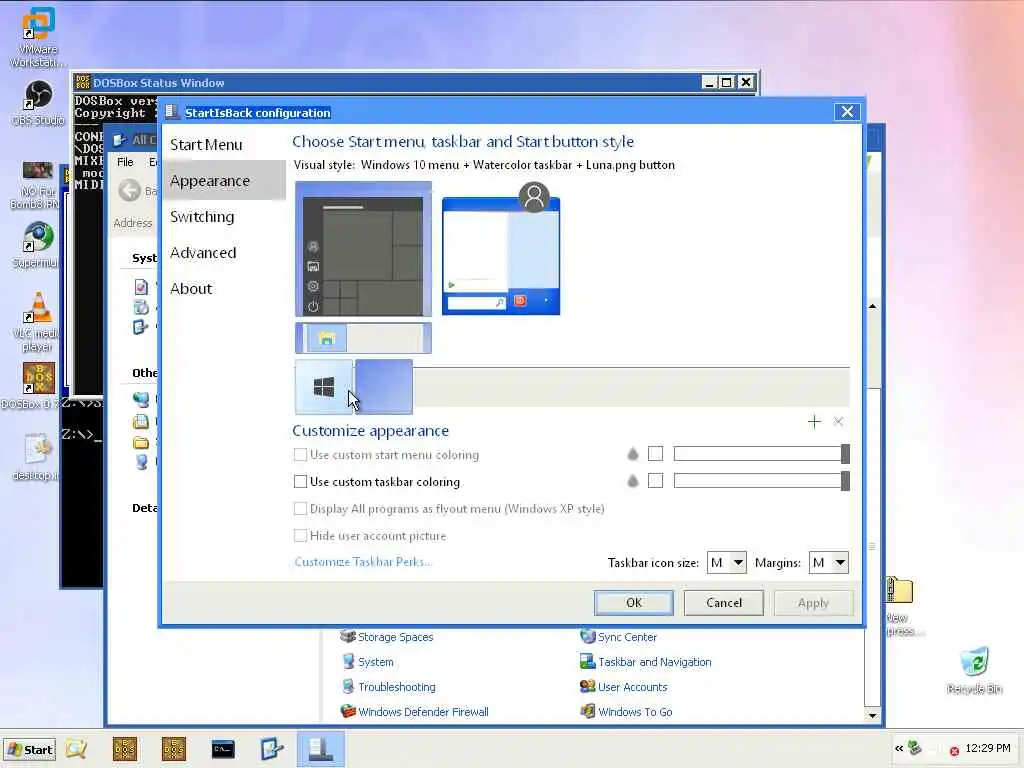Select the Windows 10 start button style
The height and width of the screenshot is (768, 1024).
click(324, 387)
